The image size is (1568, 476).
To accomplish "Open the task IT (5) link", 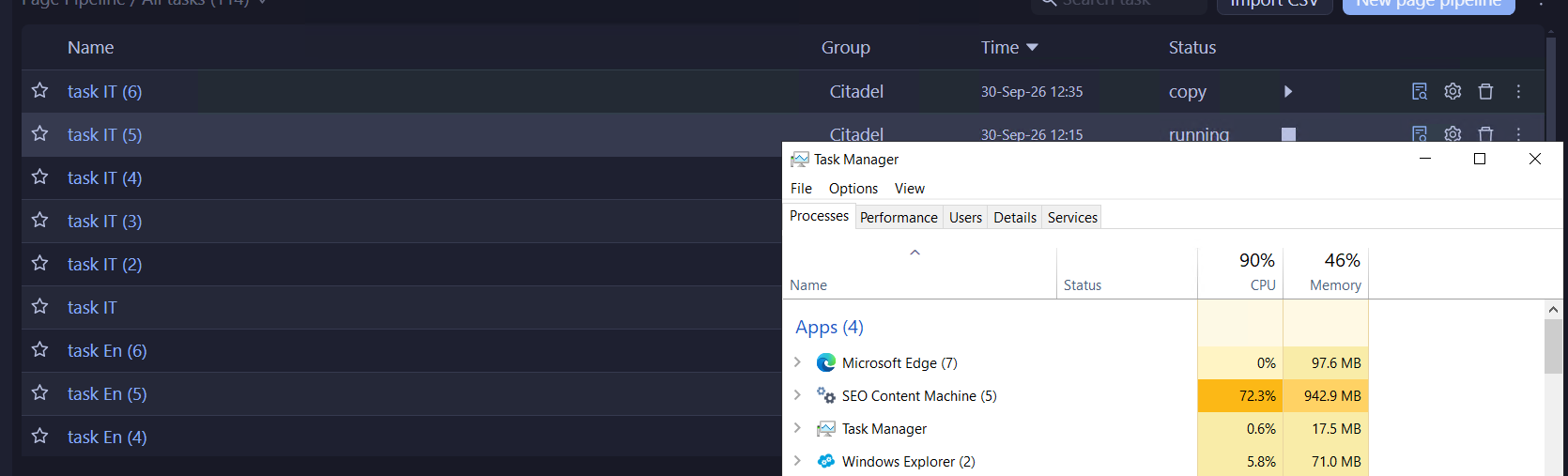I will pos(104,135).
